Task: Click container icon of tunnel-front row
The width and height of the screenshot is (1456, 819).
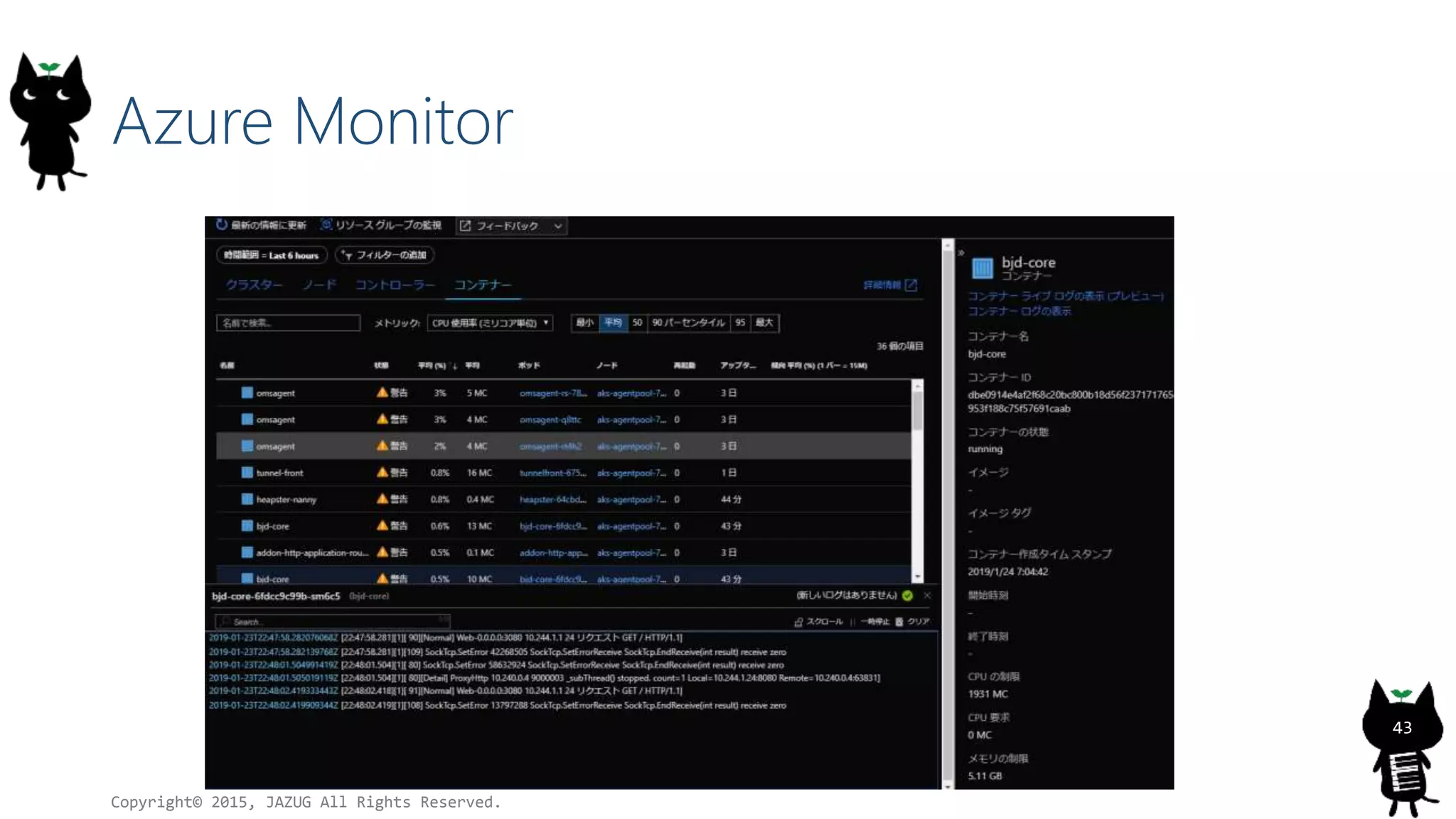Action: click(247, 472)
